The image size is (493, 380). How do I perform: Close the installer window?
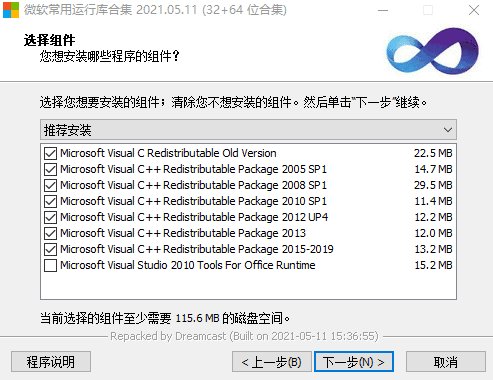tap(474, 10)
